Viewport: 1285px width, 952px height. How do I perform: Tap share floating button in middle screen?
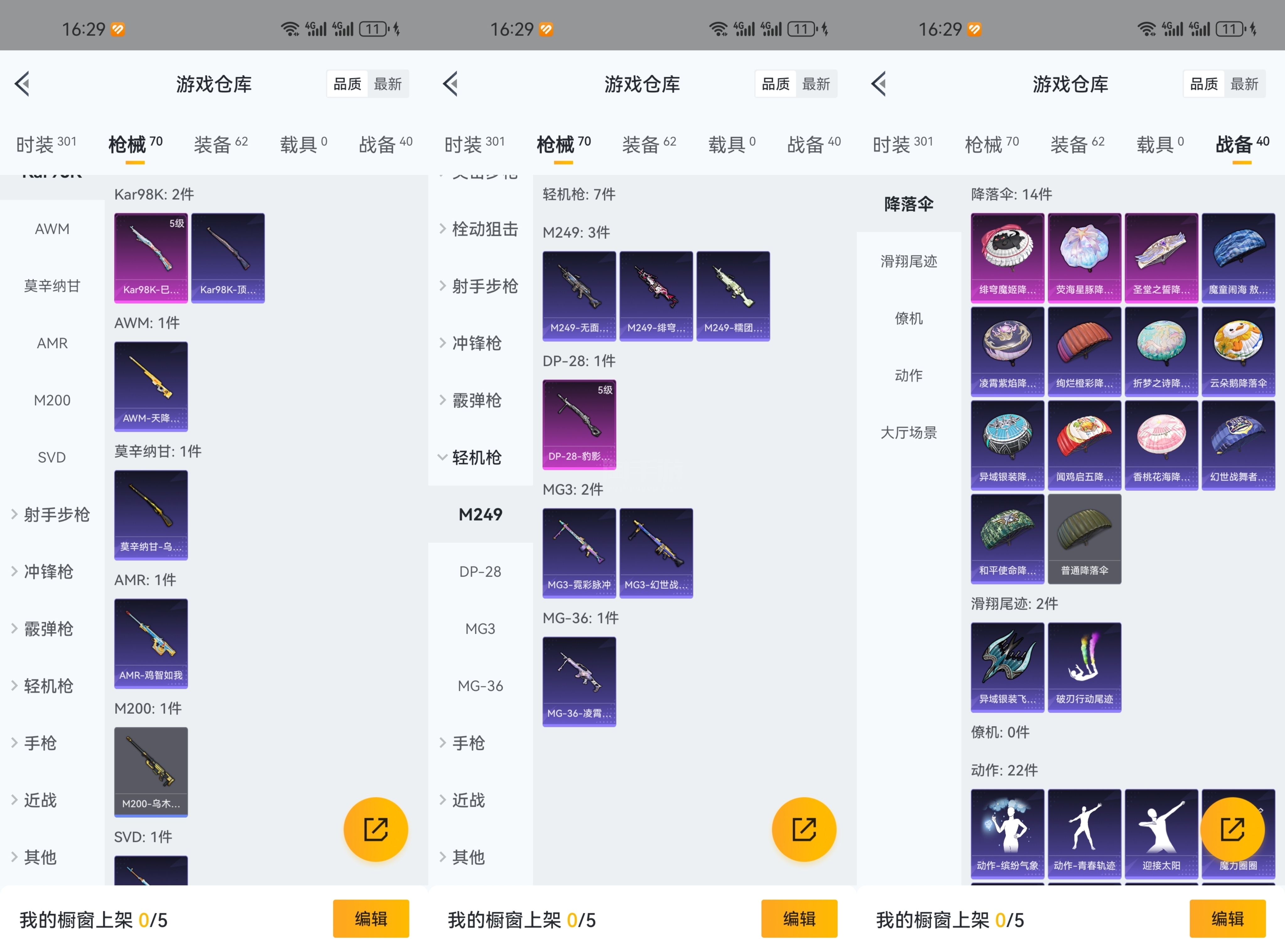[804, 829]
